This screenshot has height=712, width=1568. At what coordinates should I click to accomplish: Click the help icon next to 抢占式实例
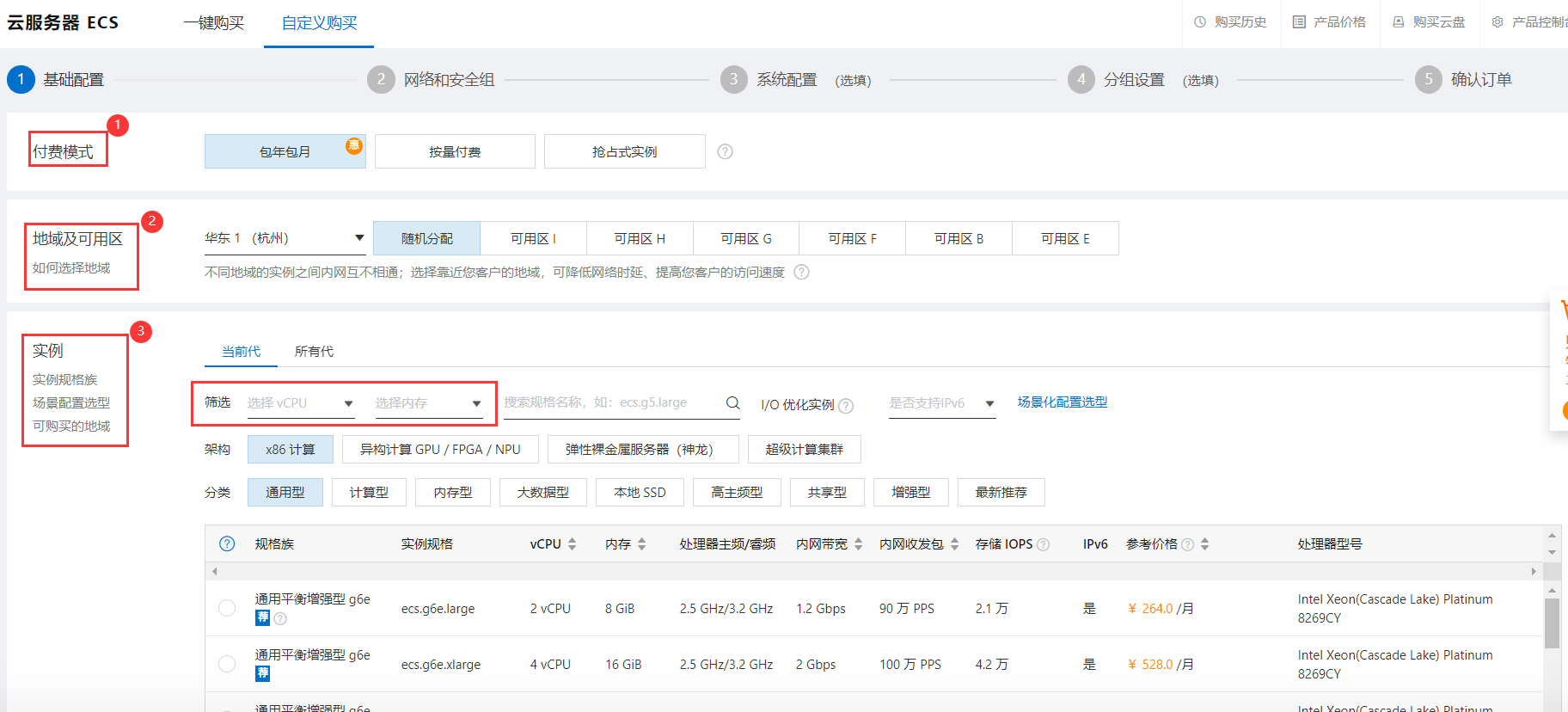[x=726, y=151]
